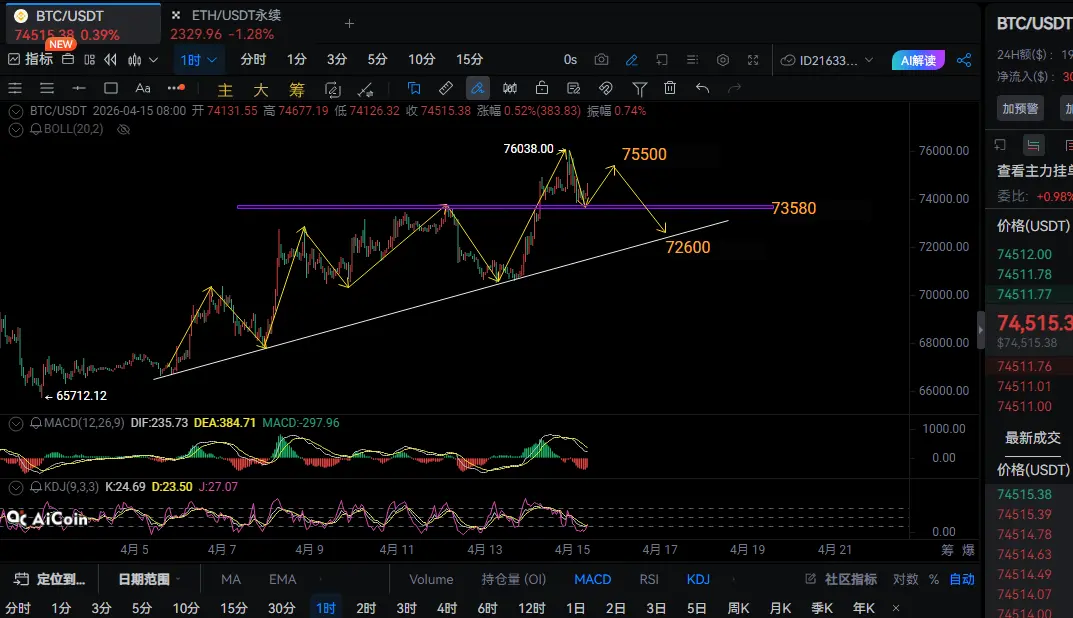Viewport: 1073px width, 618px height.
Task: Toggle % percentage scale
Action: point(933,579)
